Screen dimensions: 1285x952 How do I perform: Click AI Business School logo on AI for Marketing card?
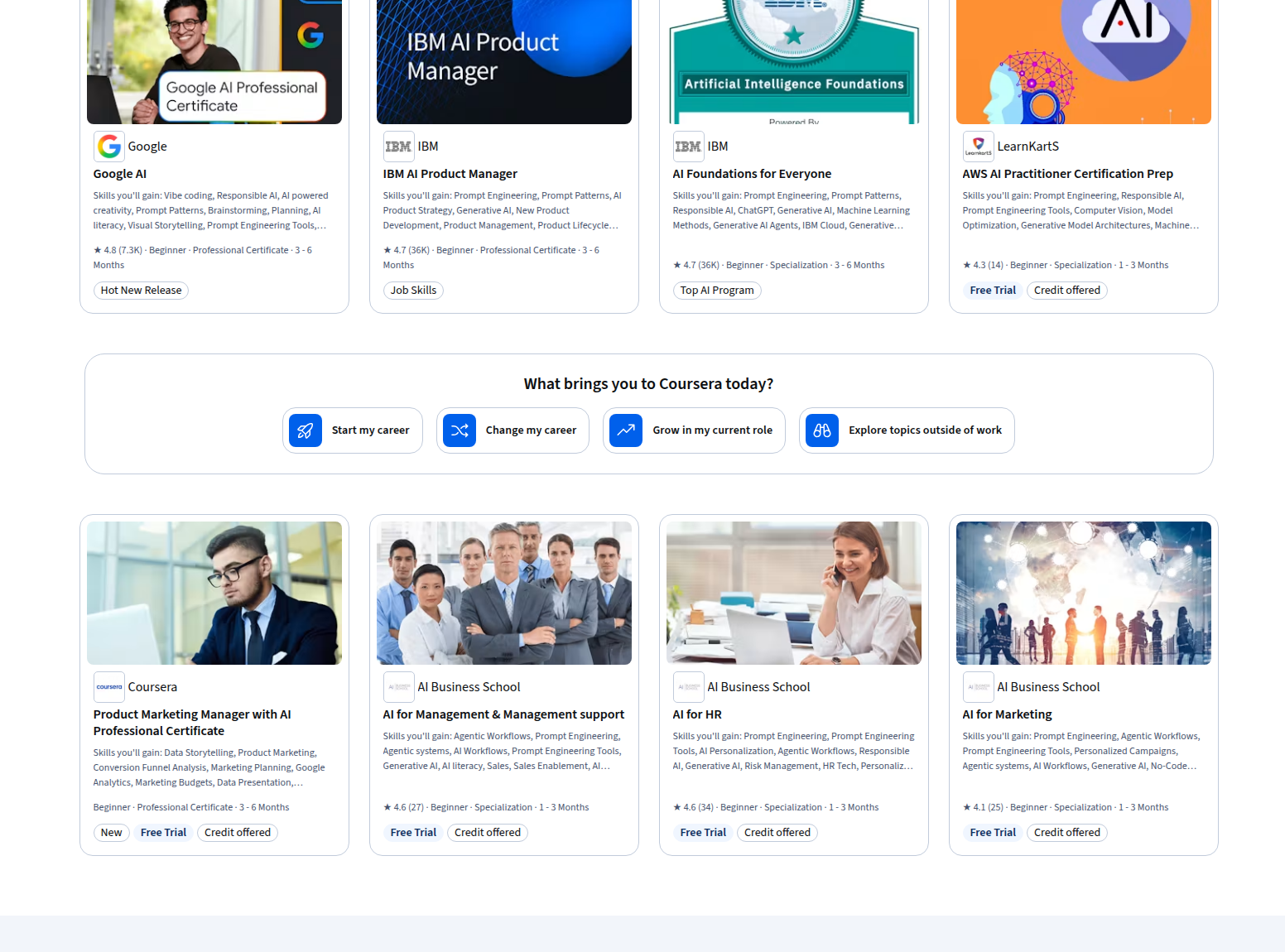click(979, 687)
